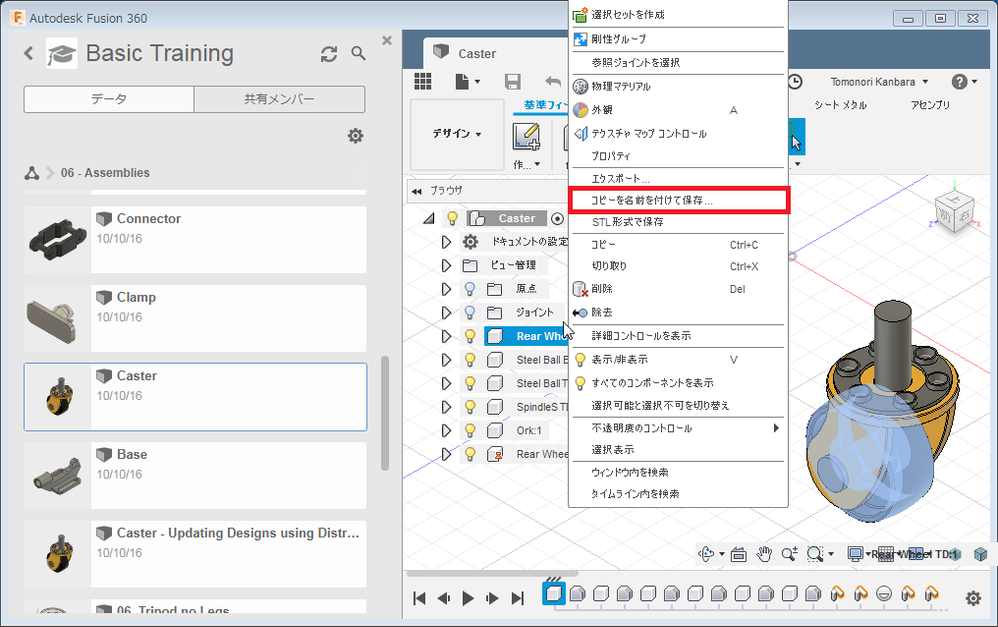Toggle visibility bulb of Ork:1 row
998x627 pixels.
[x=470, y=430]
